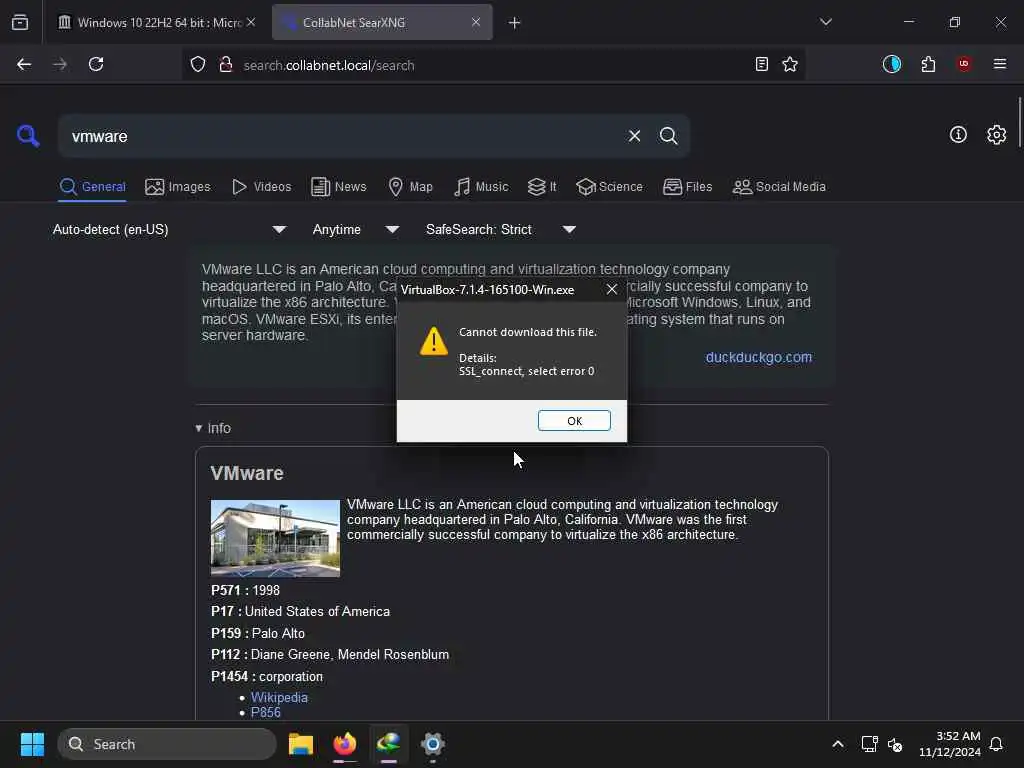1024x768 pixels.
Task: Click the taskbar Search box
Action: click(167, 744)
